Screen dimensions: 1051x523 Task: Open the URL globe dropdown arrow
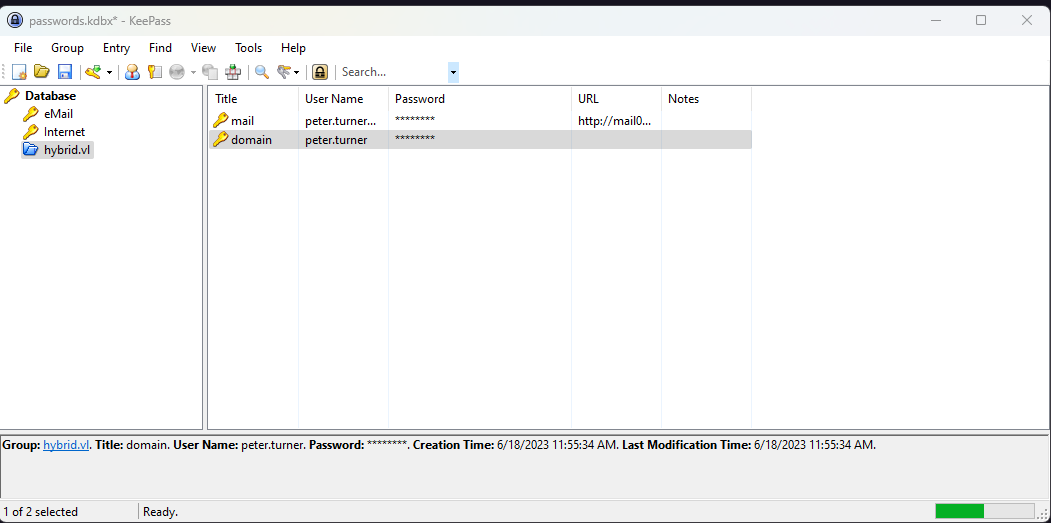(193, 72)
